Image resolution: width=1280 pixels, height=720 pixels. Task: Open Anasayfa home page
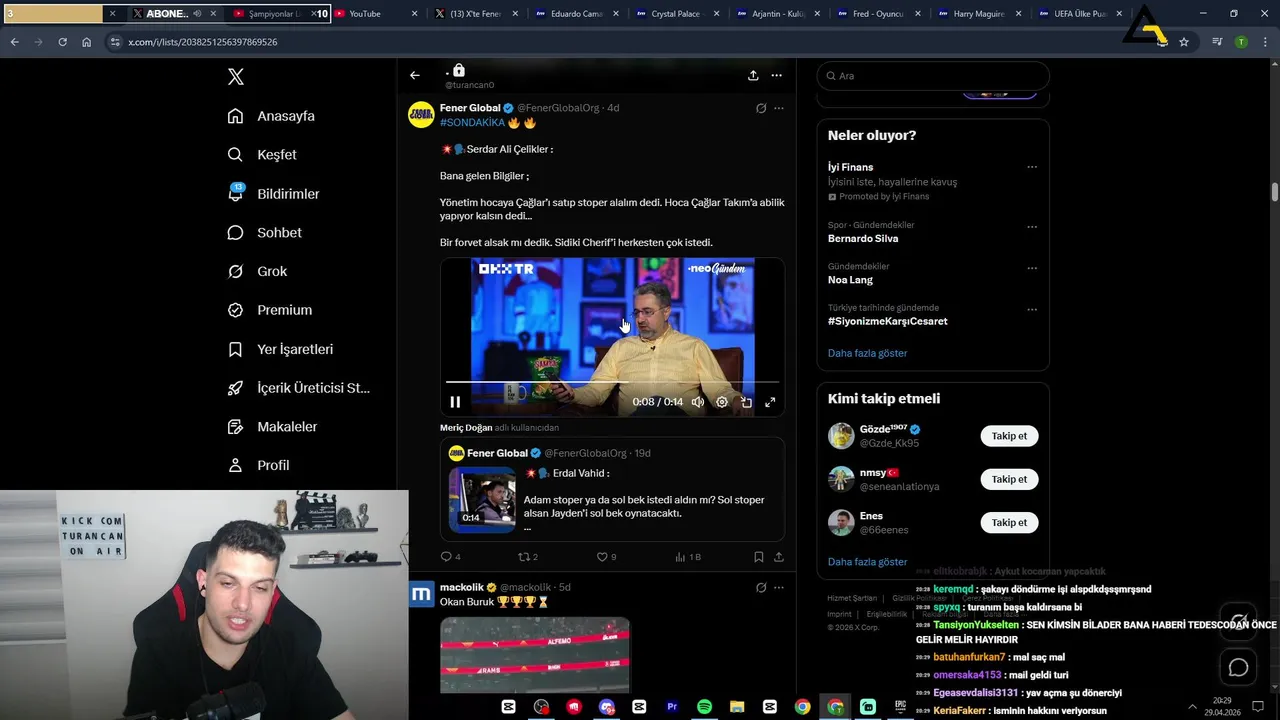click(271, 116)
